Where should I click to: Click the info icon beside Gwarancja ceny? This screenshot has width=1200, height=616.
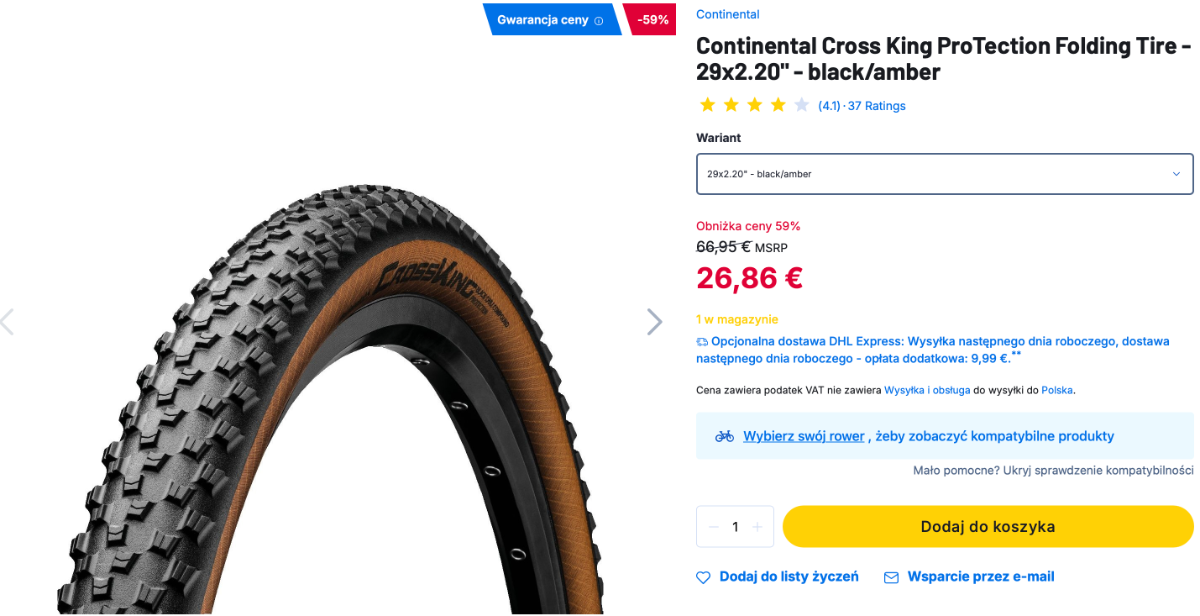pyautogui.click(x=599, y=20)
